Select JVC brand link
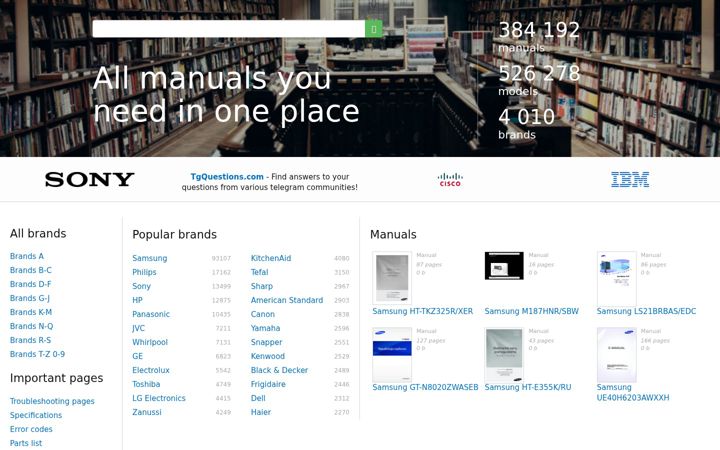This screenshot has width=720, height=450. pyautogui.click(x=138, y=328)
